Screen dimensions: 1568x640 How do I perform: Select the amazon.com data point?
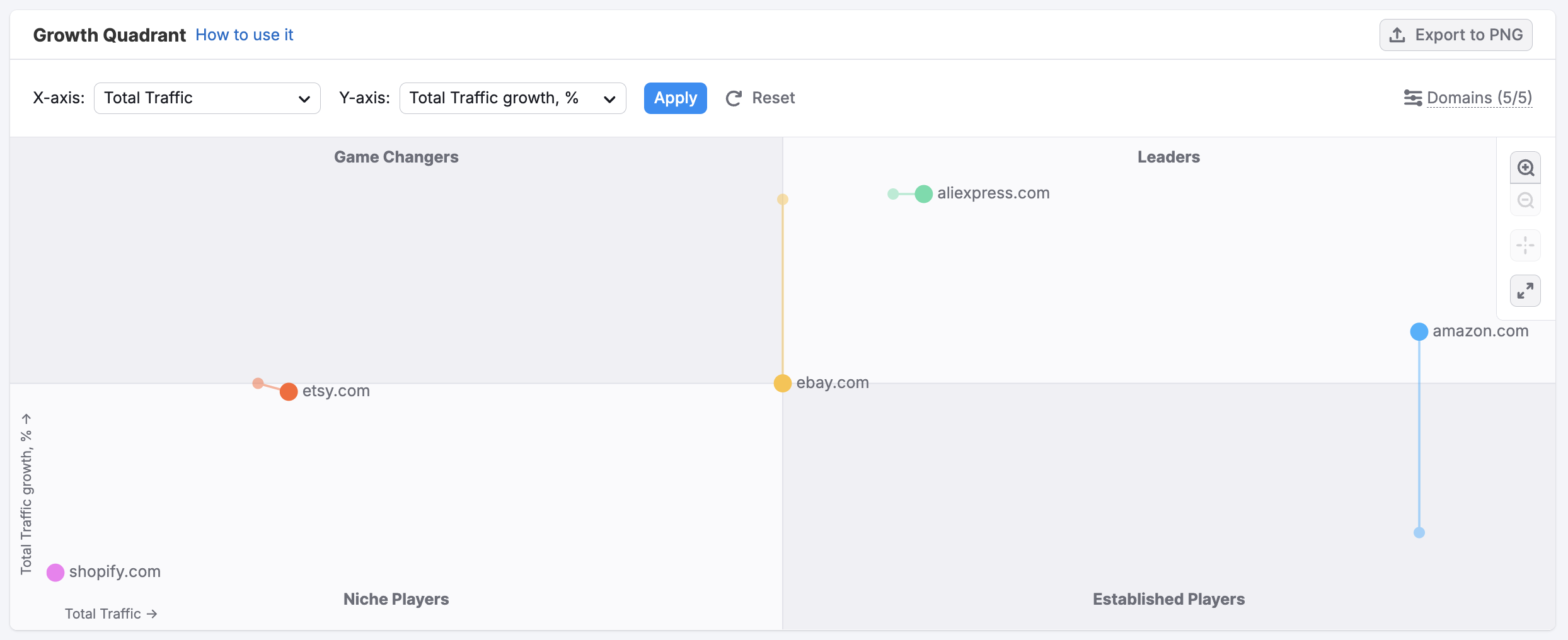(x=1419, y=331)
